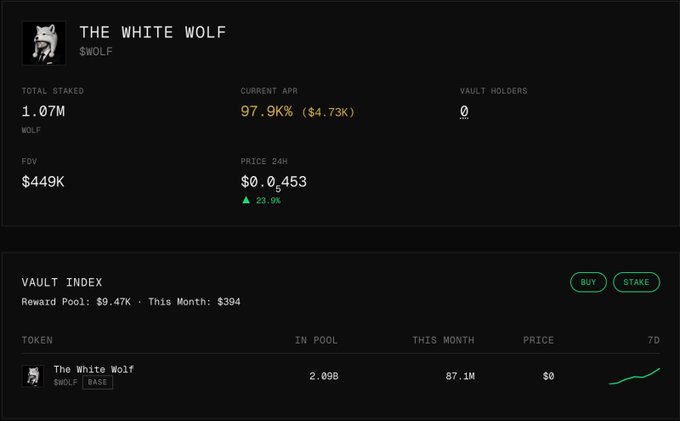Click the $0.0₅453 price value
Screen dimensions: 680x421
coord(274,183)
